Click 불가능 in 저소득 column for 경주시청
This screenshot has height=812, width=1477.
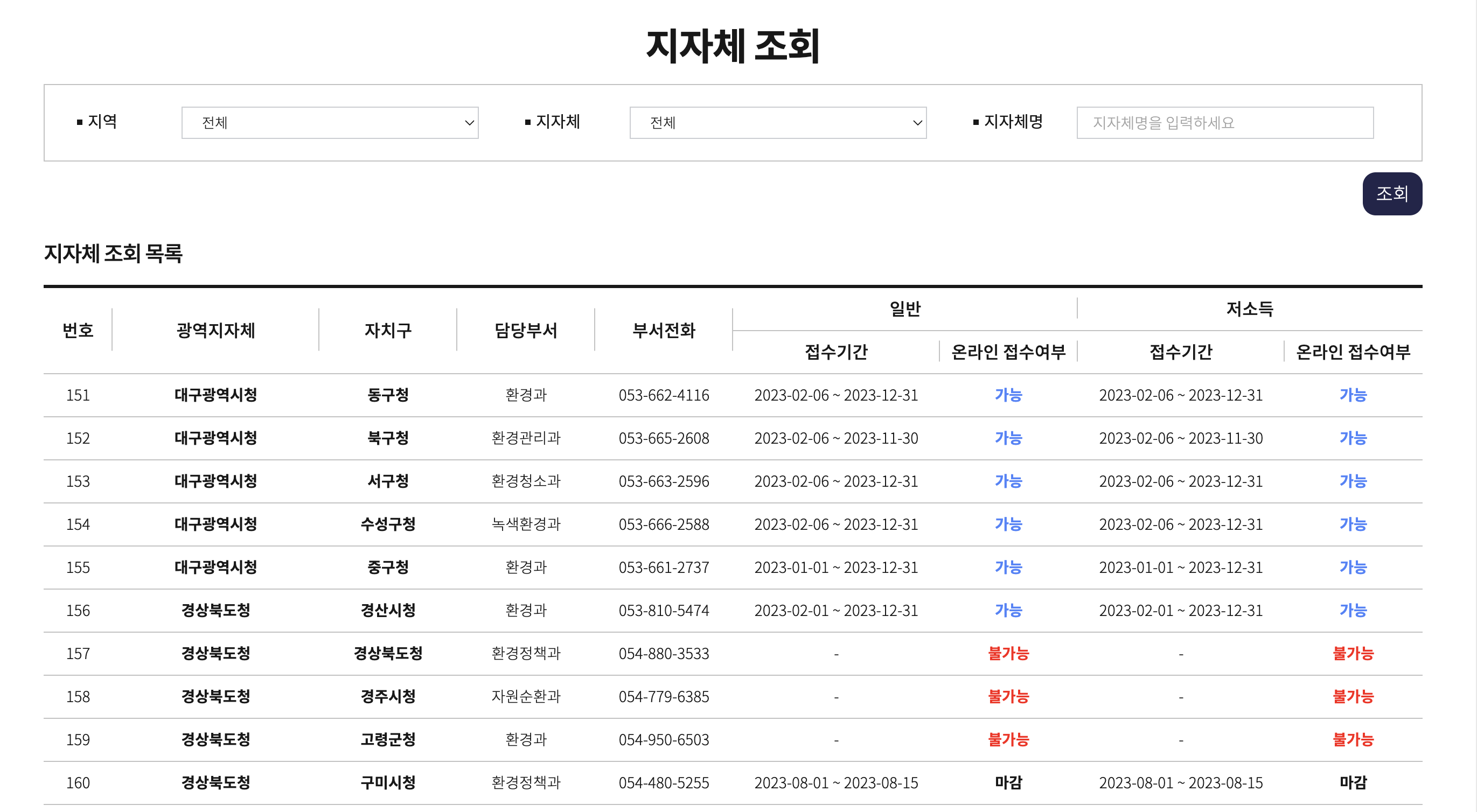(x=1353, y=696)
